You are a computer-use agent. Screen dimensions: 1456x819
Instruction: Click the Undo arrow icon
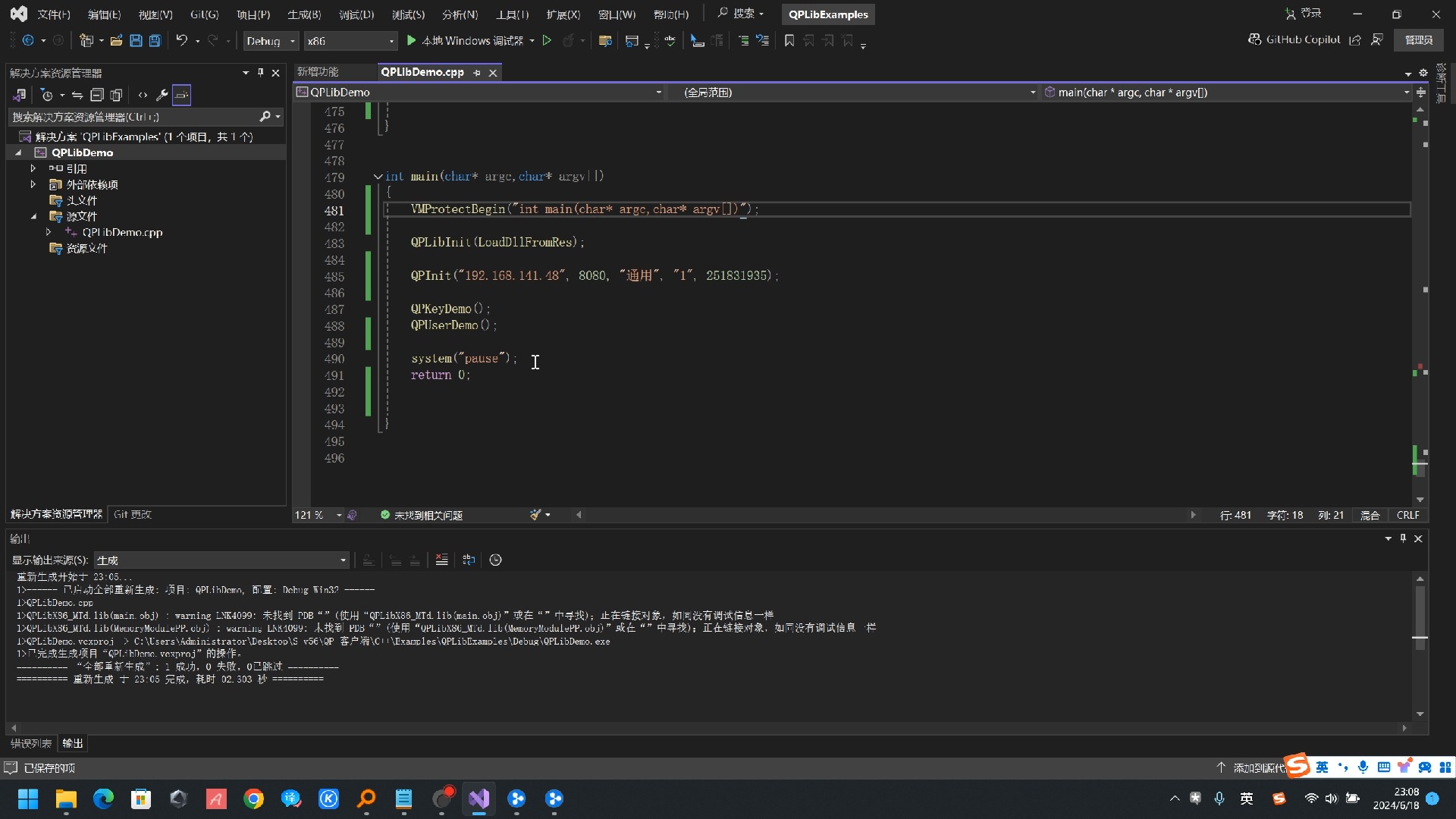[x=181, y=41]
